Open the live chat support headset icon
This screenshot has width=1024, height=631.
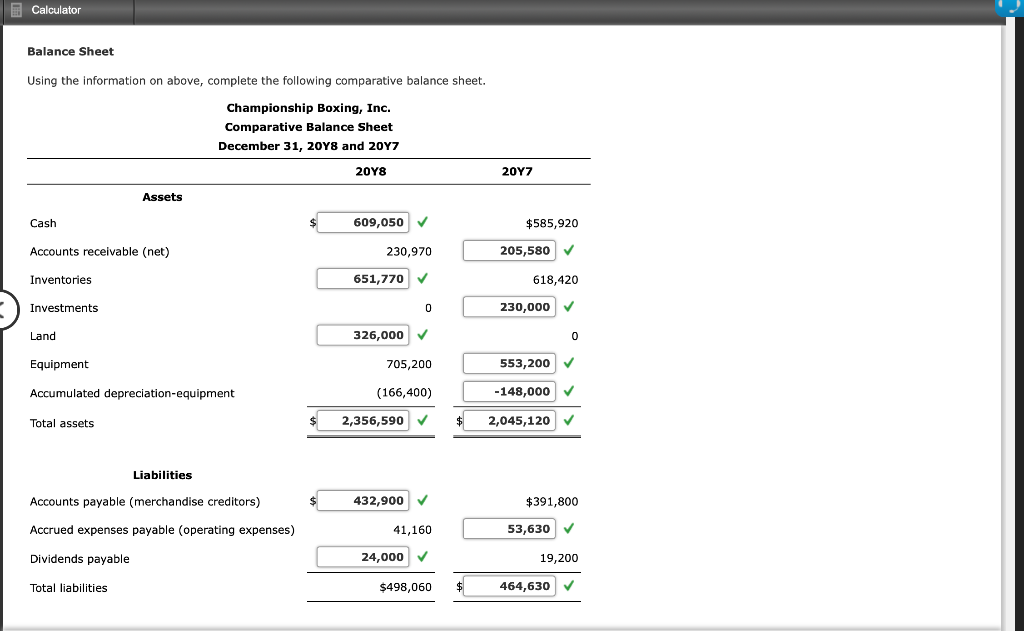click(x=1009, y=8)
